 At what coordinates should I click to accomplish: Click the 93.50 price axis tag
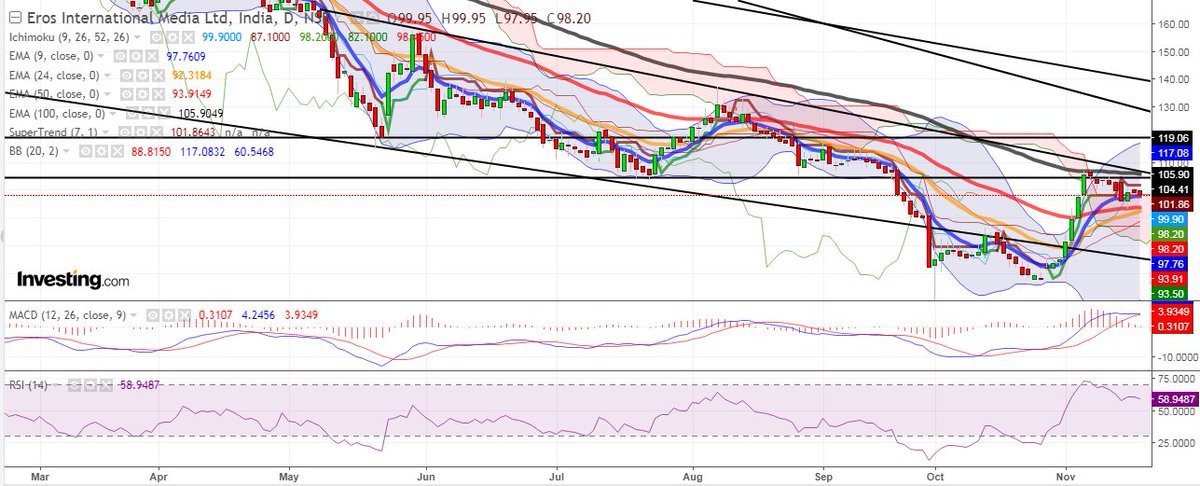click(1172, 294)
